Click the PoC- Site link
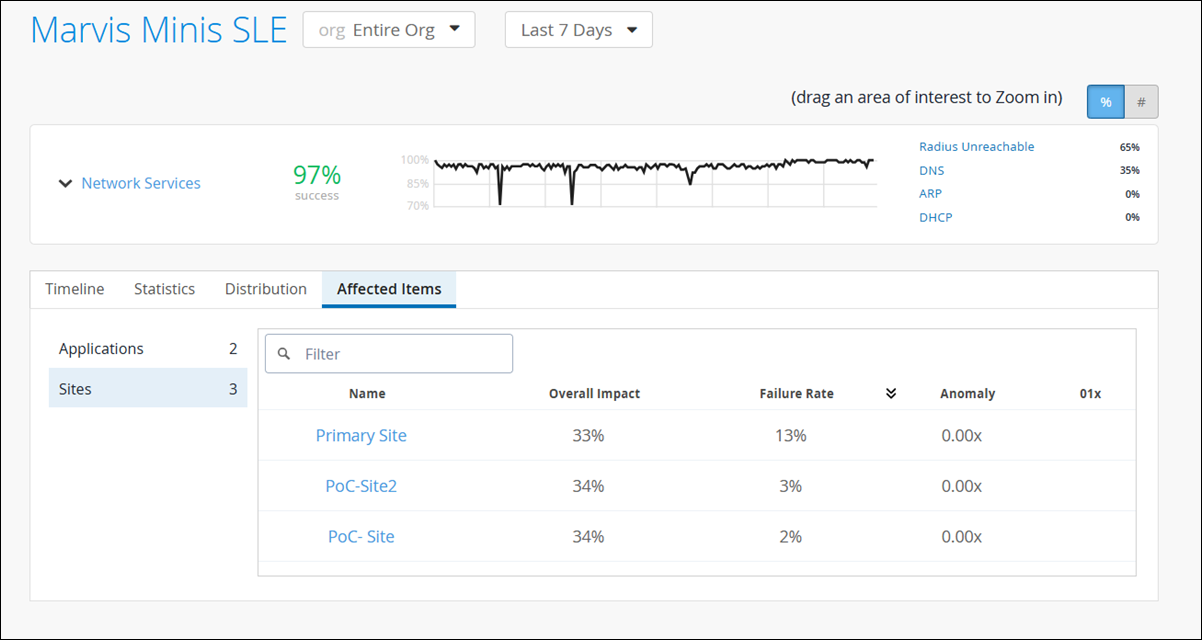 [361, 537]
